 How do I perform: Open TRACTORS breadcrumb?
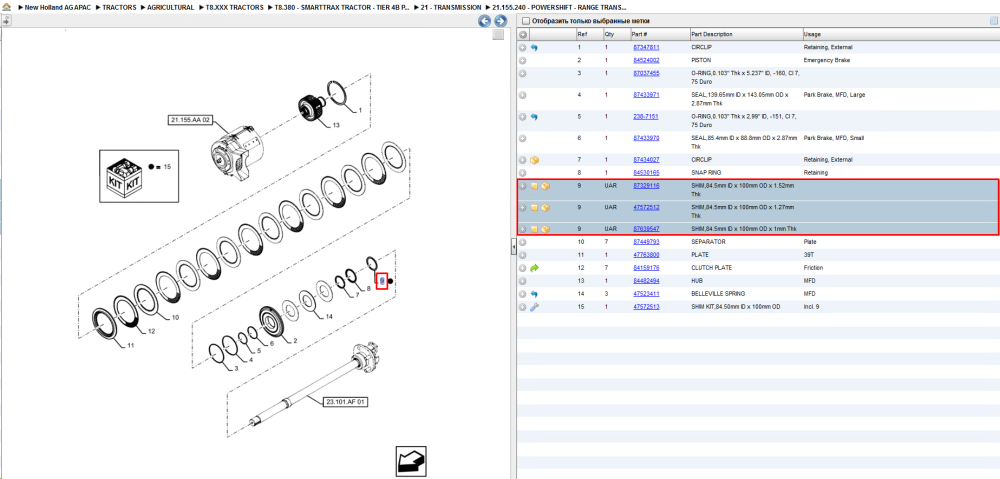[119, 8]
